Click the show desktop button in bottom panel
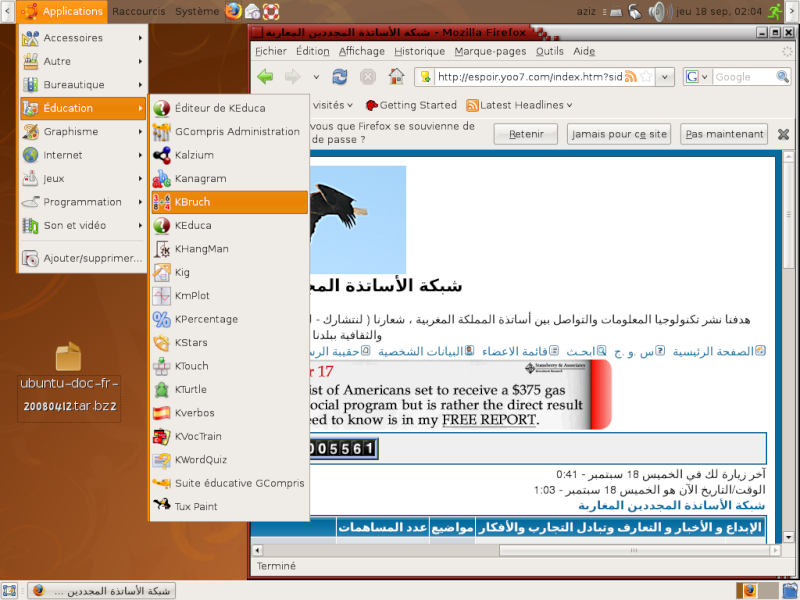 (x=9, y=591)
